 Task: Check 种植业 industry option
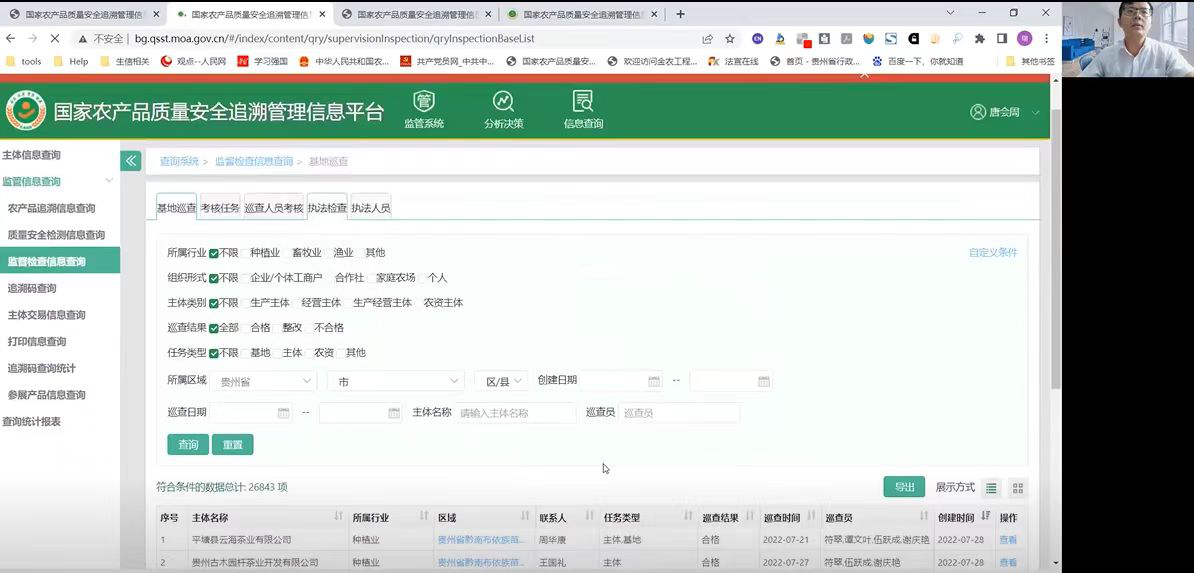[259, 253]
